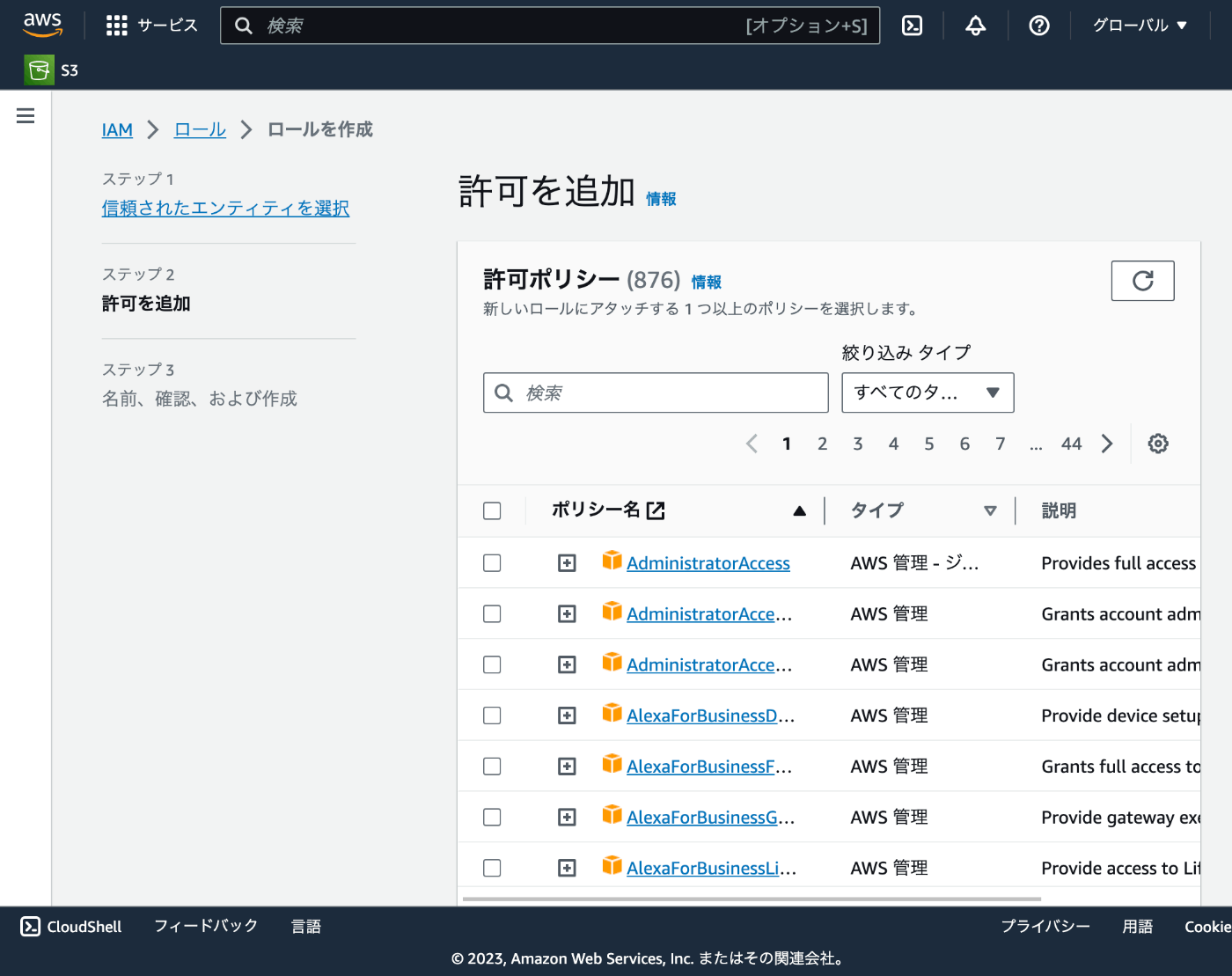Launch CloudShell from top navigation bar icon
Screen dimensions: 1232x976
[x=913, y=26]
